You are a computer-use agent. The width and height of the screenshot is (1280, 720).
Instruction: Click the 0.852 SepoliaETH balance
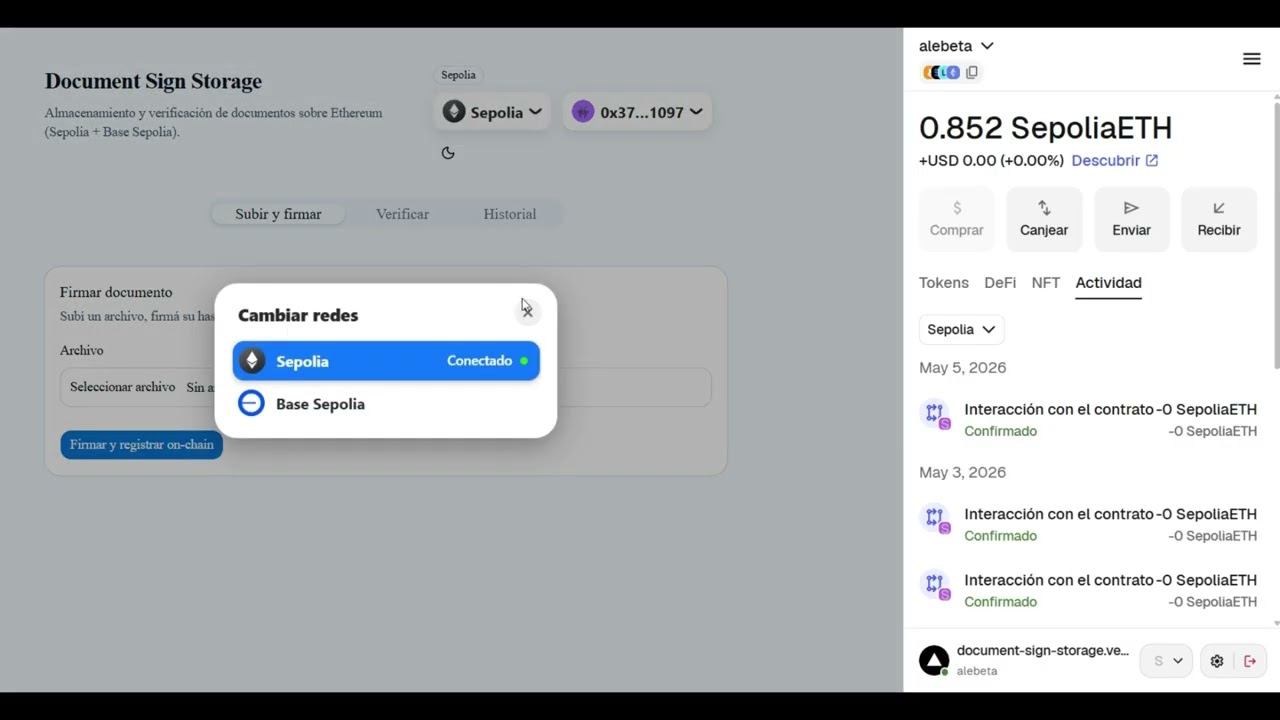[x=1045, y=128]
